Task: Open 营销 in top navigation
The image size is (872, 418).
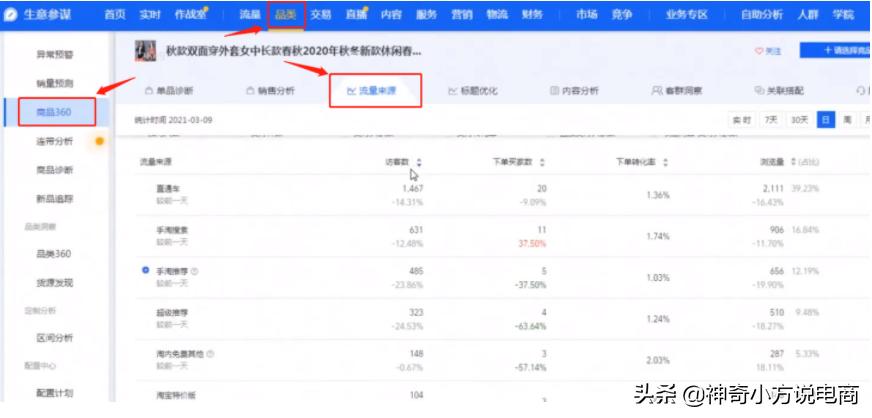Action: point(462,15)
